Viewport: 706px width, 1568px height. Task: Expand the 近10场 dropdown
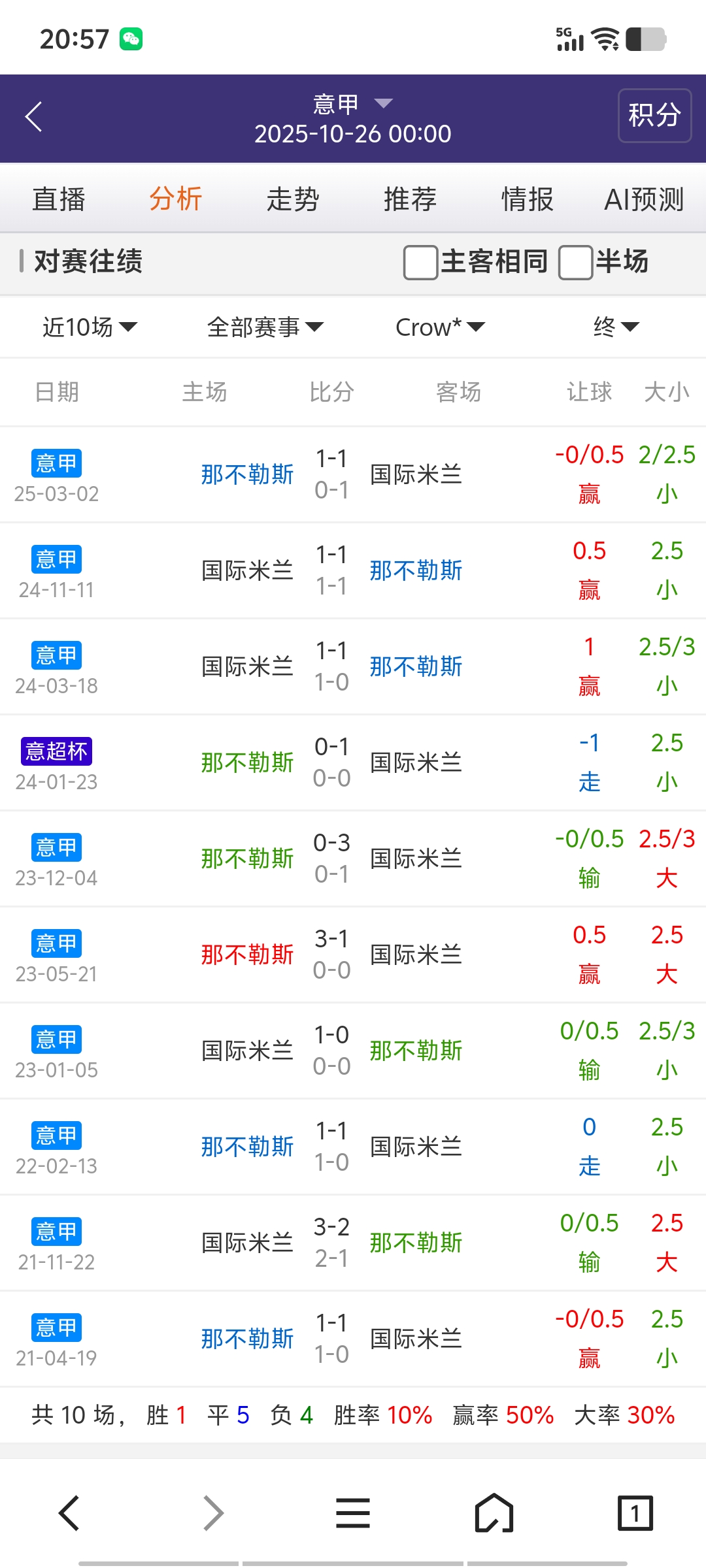[x=90, y=327]
